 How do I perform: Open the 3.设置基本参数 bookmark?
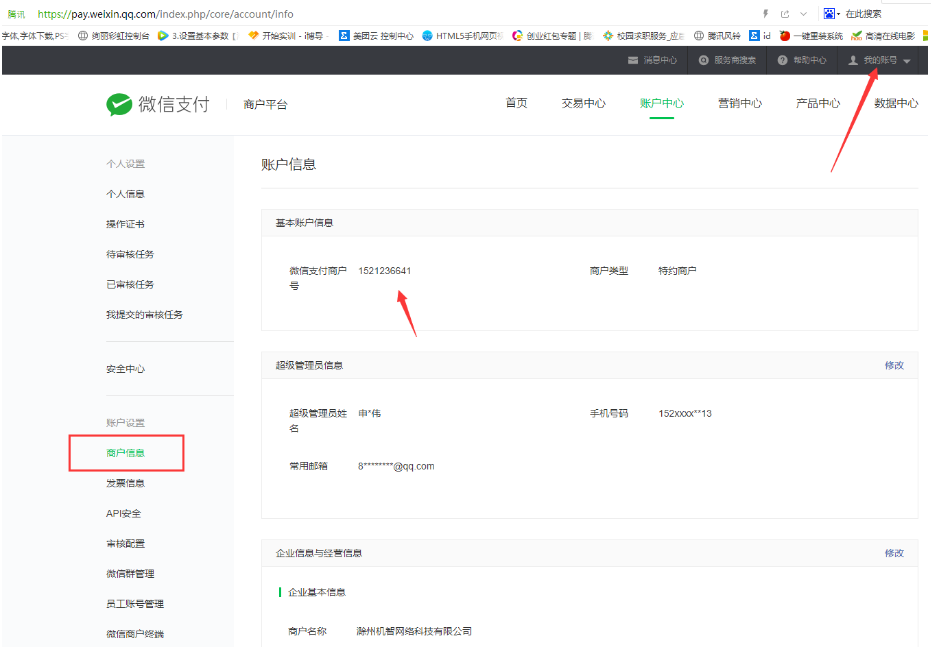[198, 36]
